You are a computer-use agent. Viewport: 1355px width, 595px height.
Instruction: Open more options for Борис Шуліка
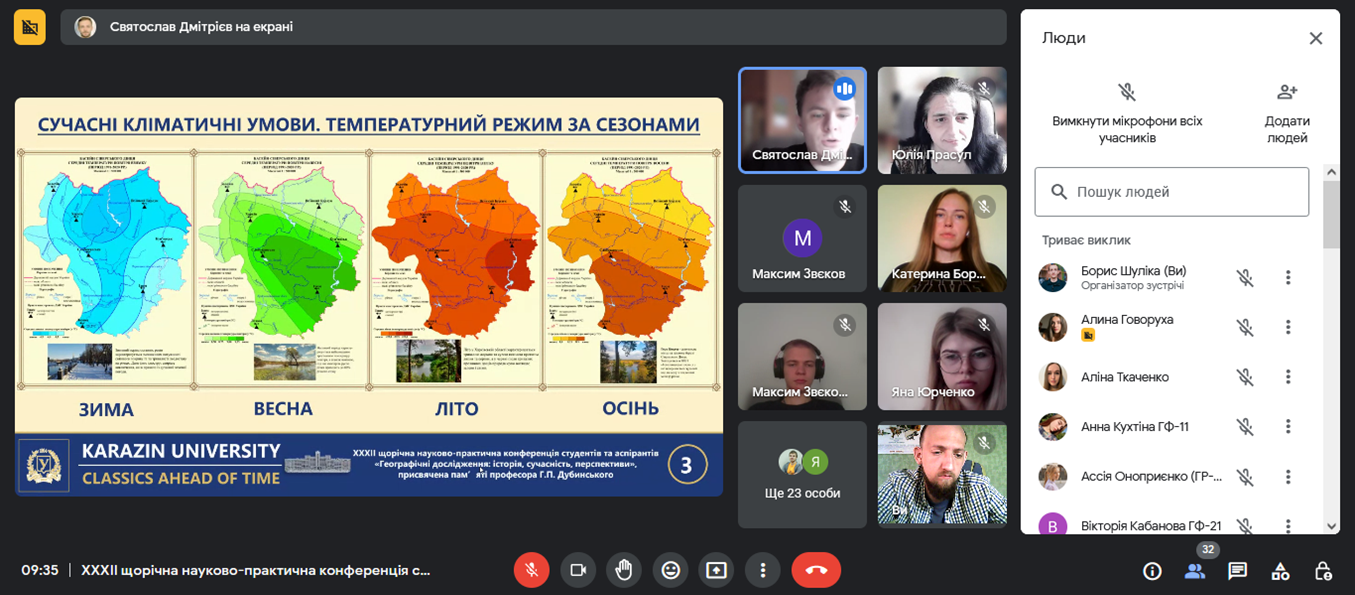click(x=1288, y=278)
